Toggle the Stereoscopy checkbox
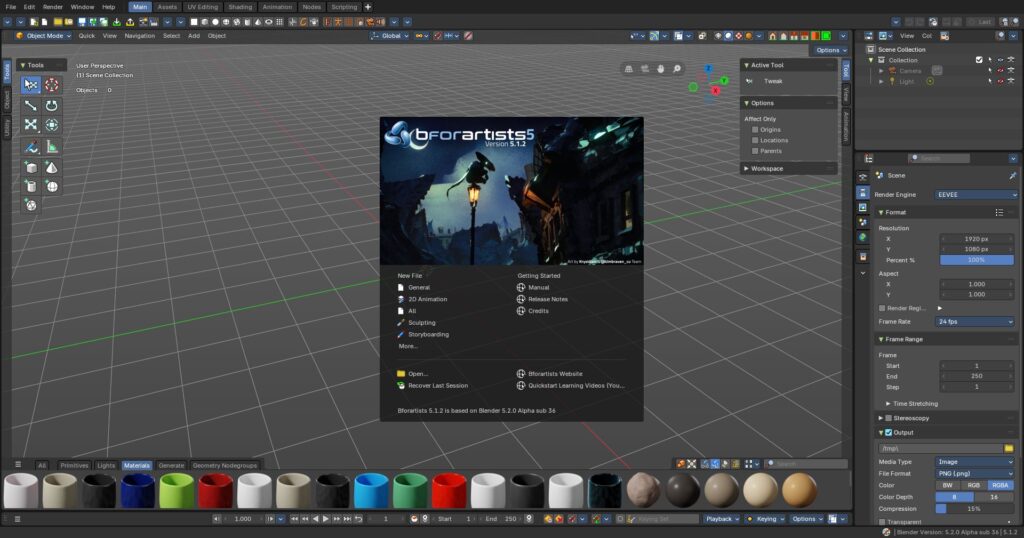 888,419
